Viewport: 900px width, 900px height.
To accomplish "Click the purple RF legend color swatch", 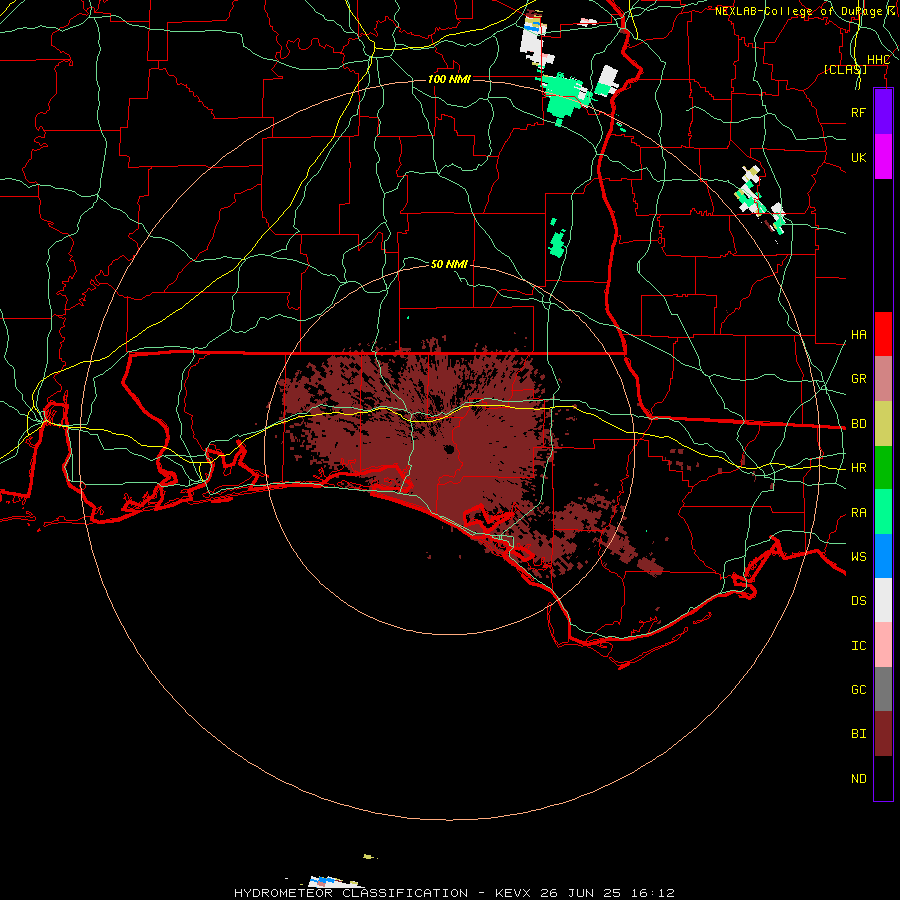I will (883, 112).
